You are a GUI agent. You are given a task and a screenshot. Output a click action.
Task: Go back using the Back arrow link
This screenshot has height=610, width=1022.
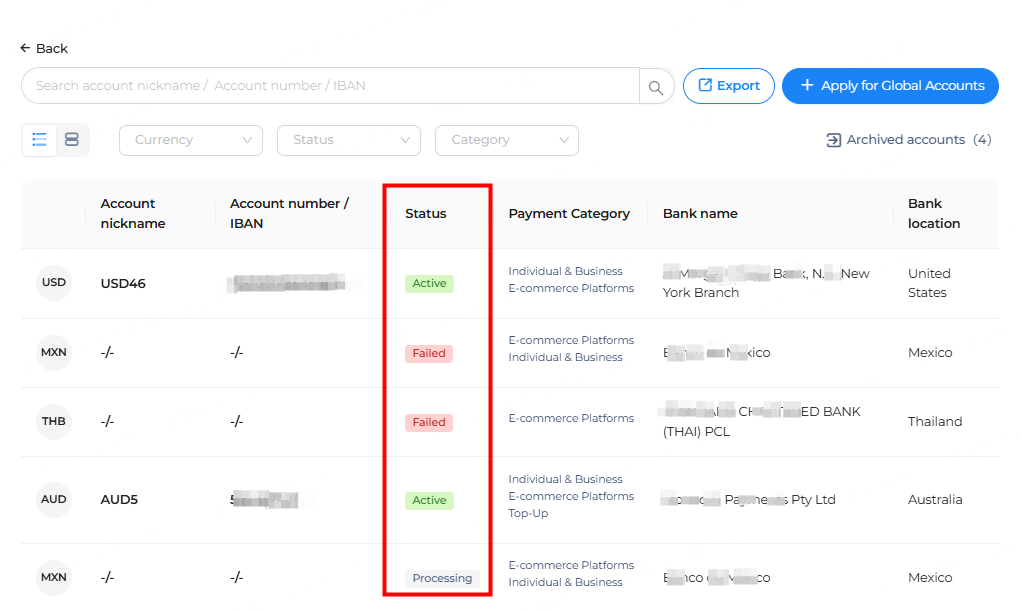[44, 48]
